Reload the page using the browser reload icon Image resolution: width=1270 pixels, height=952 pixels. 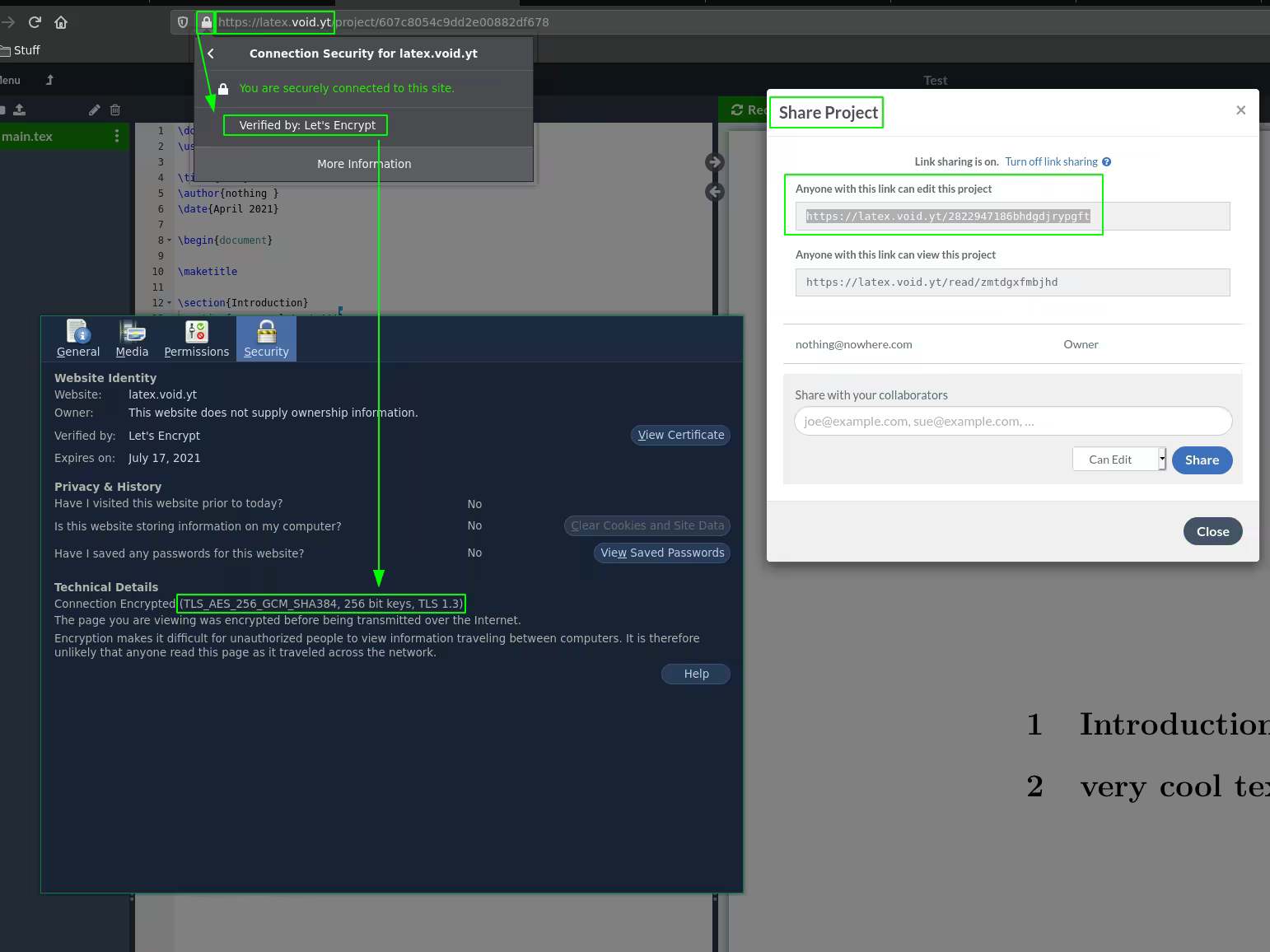pos(35,22)
